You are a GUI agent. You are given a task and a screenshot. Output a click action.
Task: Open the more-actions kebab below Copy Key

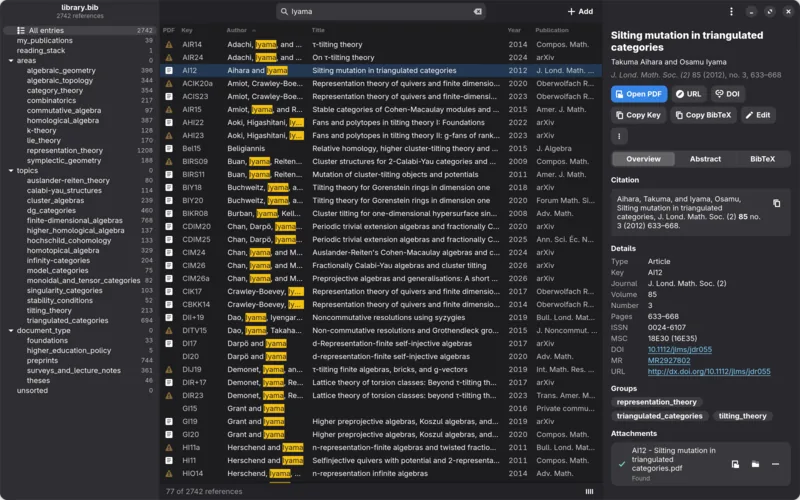pos(619,136)
